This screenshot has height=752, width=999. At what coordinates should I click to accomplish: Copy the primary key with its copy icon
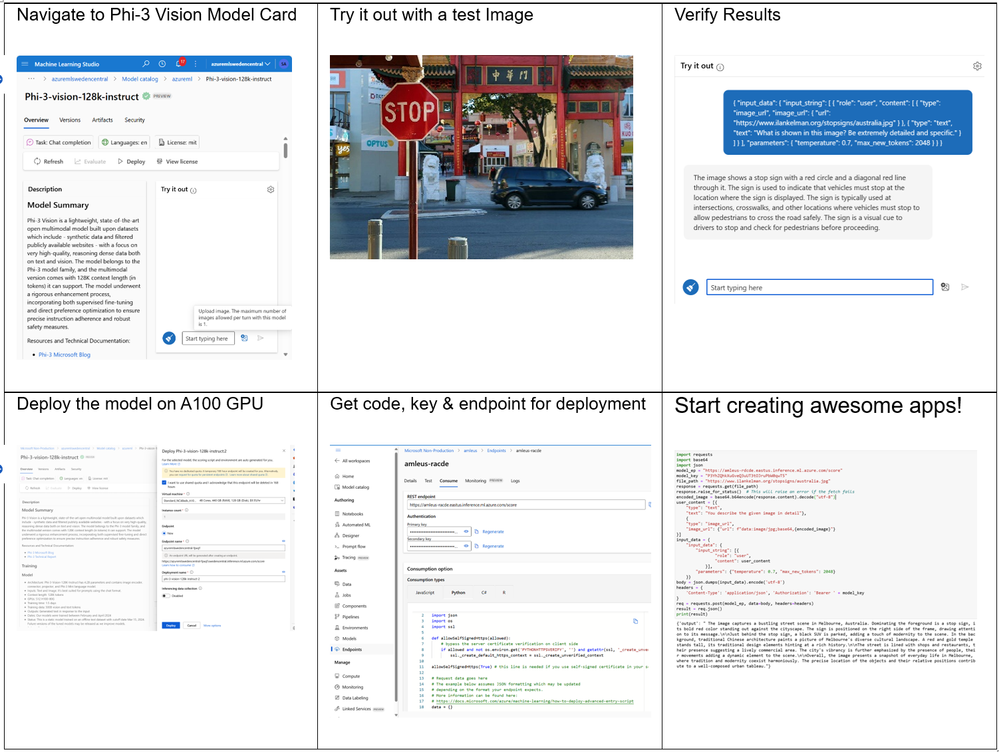coord(477,531)
